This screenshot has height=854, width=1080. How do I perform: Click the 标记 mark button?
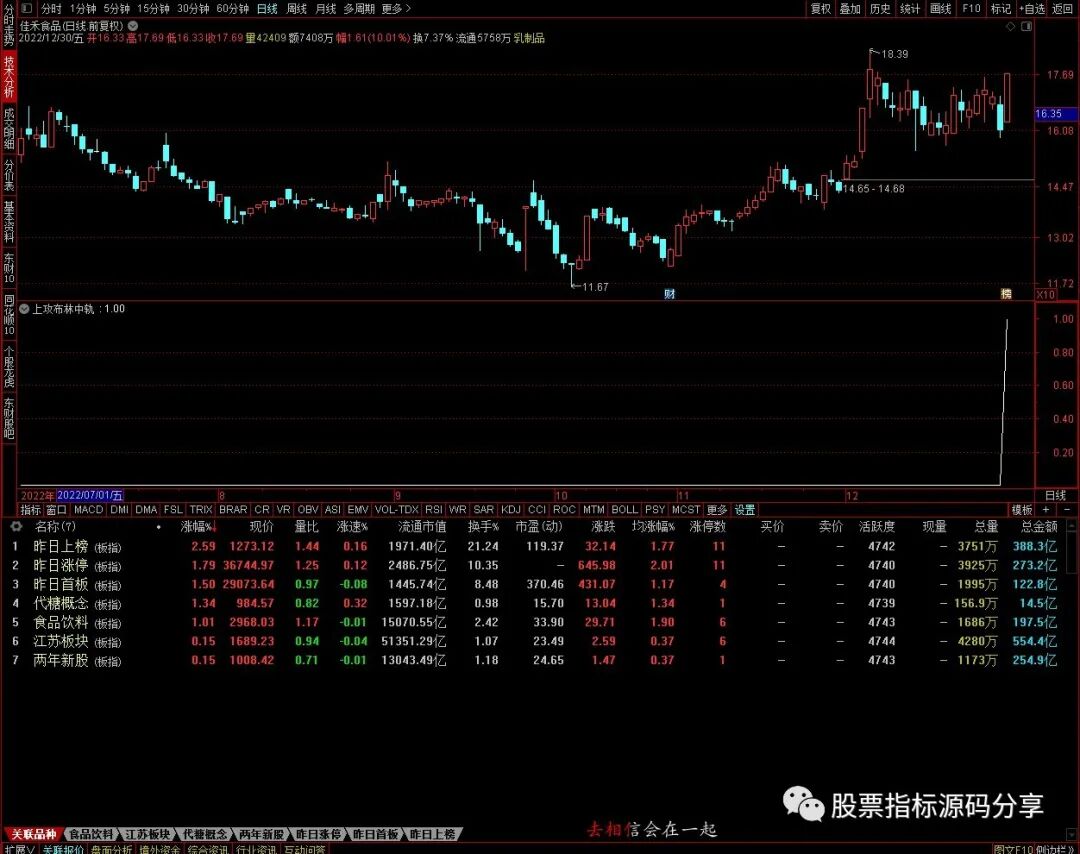click(1001, 8)
